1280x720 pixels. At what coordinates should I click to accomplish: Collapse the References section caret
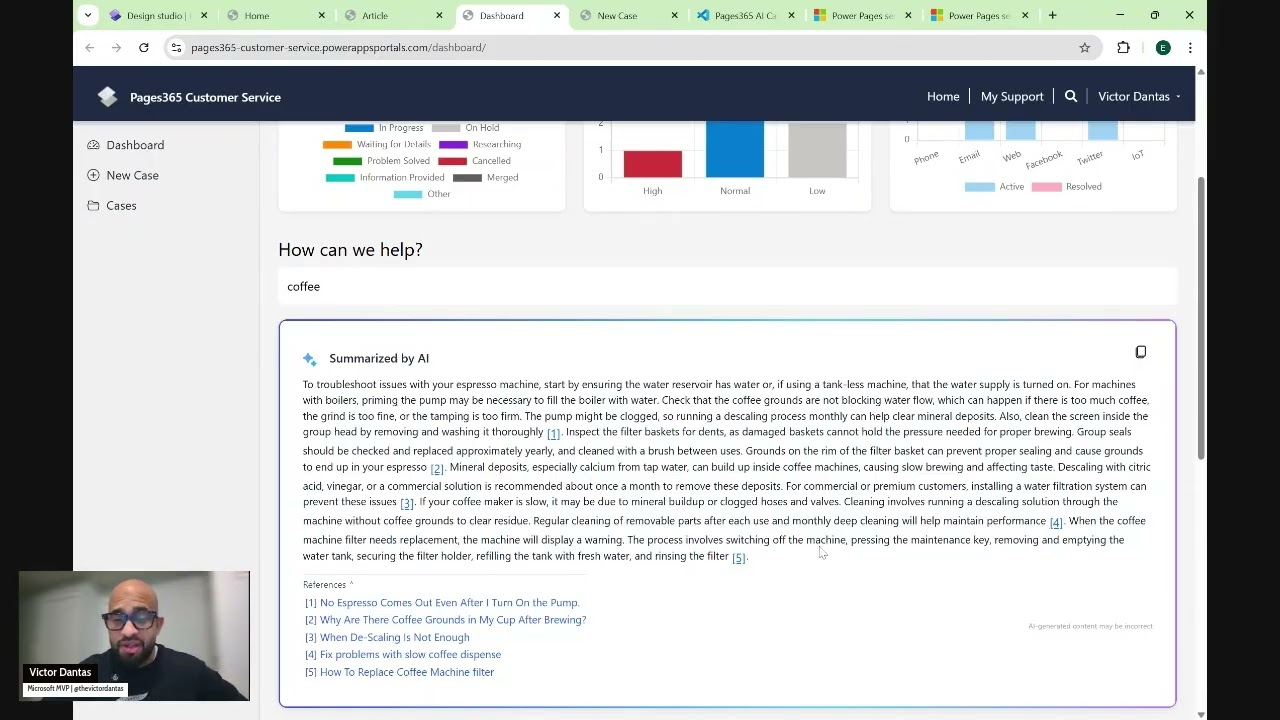coord(351,584)
